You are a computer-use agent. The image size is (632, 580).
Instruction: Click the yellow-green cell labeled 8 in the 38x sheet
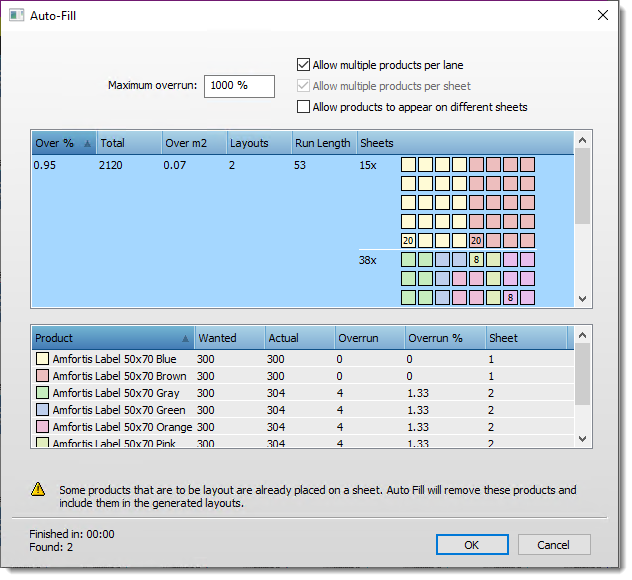pos(476,260)
